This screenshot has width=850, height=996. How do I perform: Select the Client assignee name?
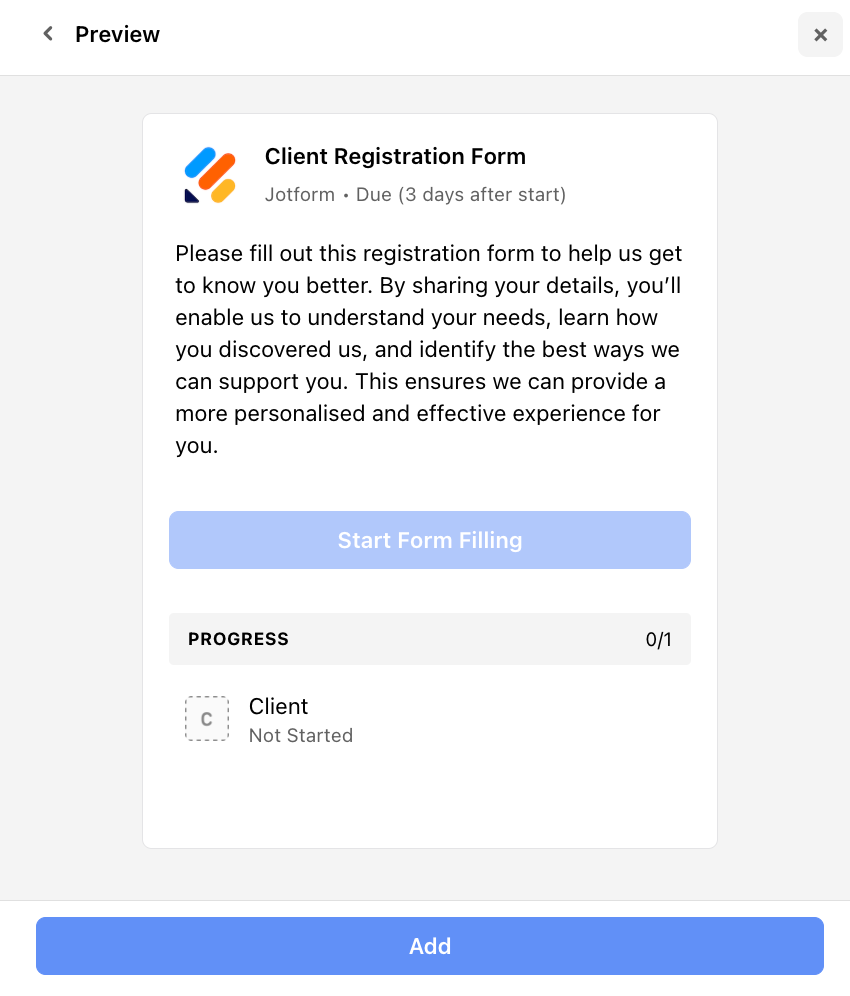(278, 706)
